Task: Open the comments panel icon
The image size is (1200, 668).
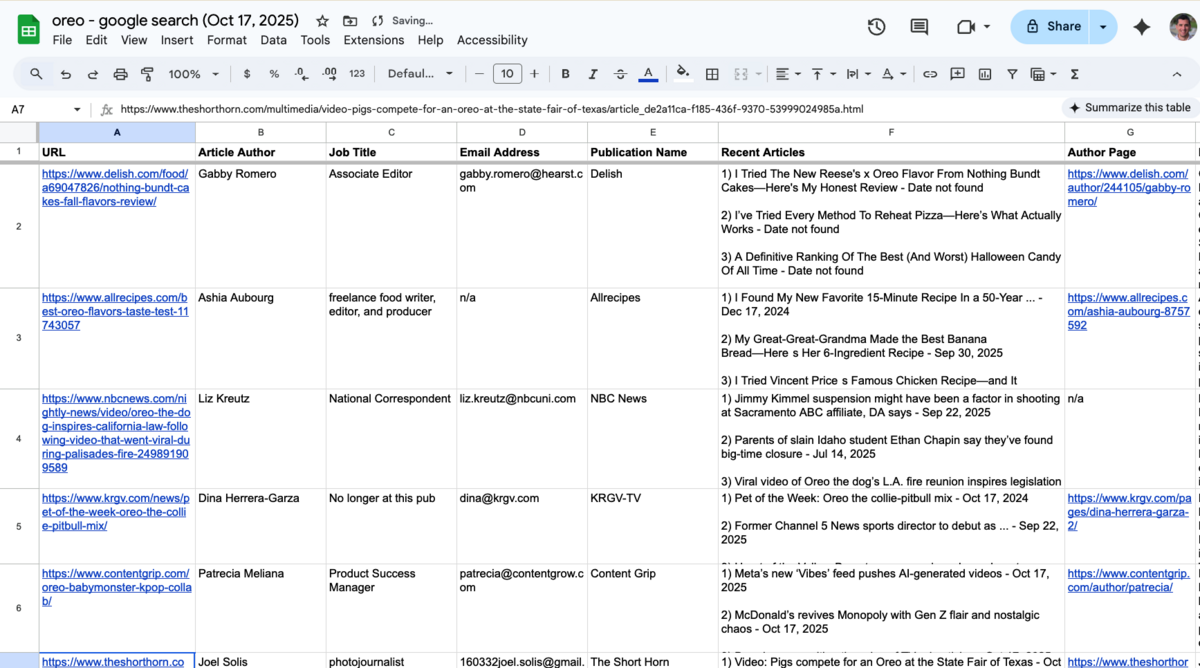Action: (x=919, y=27)
